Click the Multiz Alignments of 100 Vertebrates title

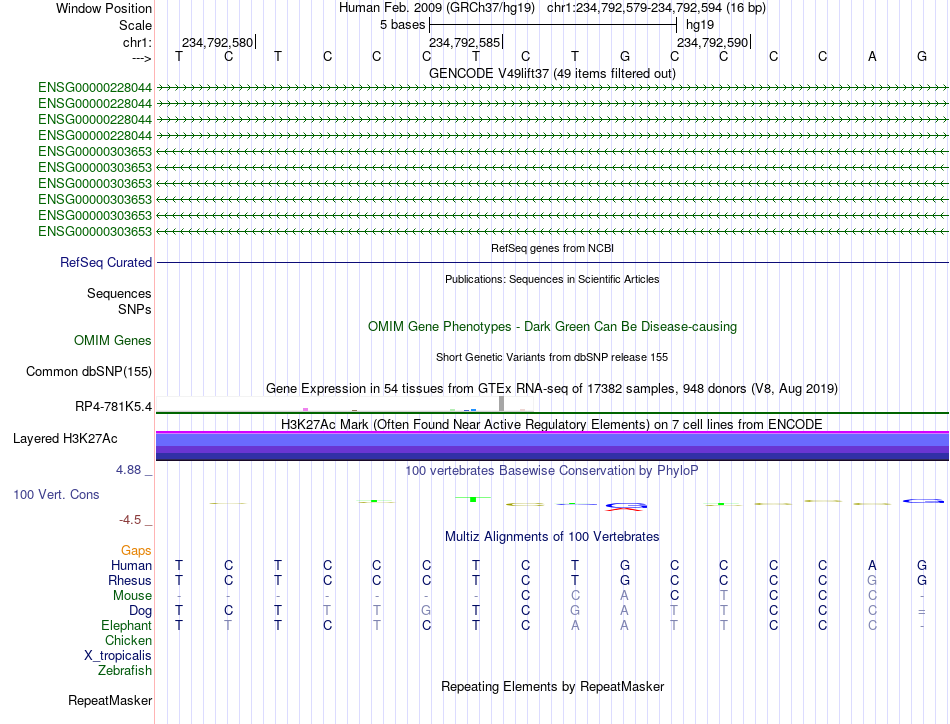(x=552, y=536)
